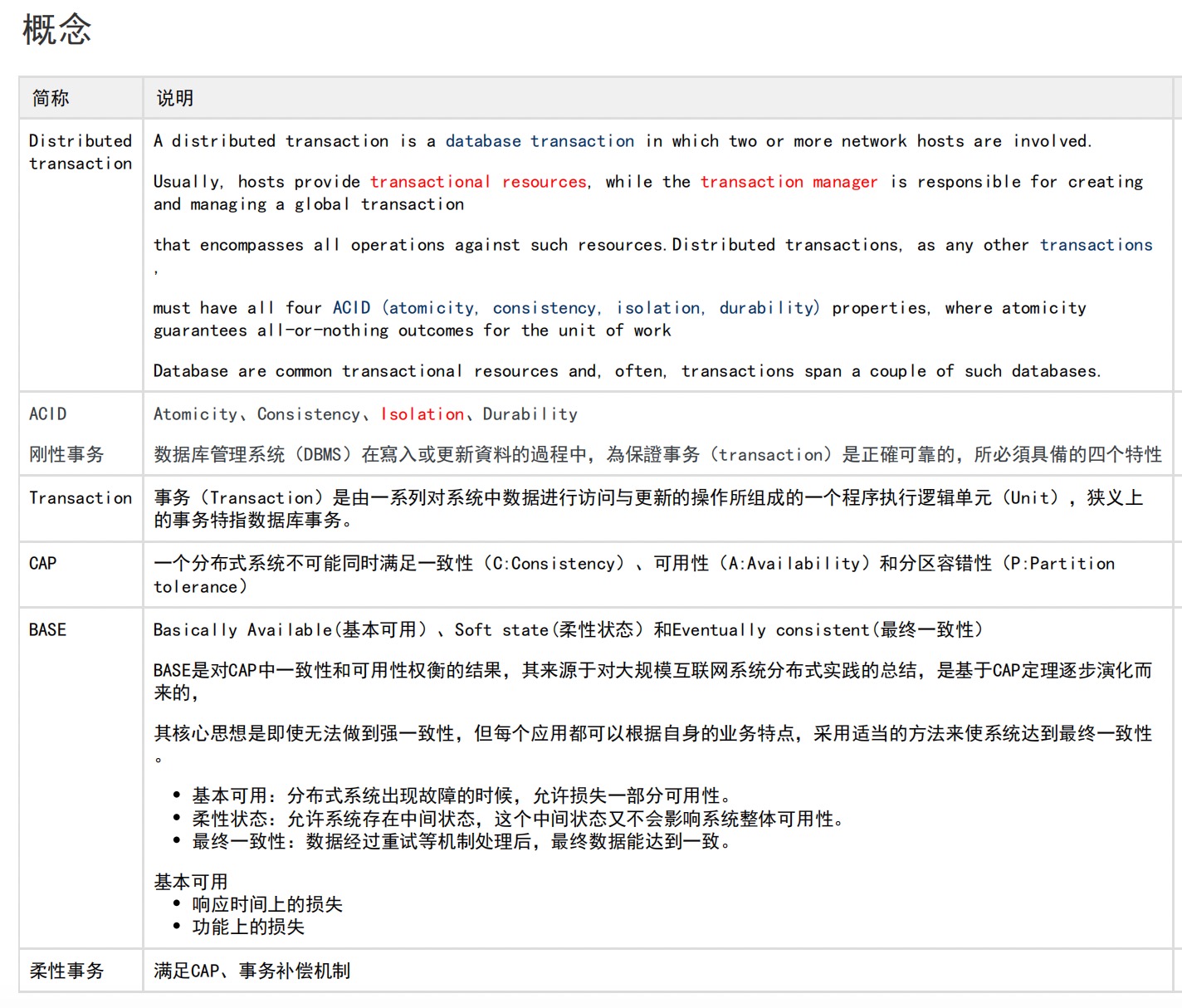Open the 'database transaction' link
The image size is (1182, 1008).
540,141
